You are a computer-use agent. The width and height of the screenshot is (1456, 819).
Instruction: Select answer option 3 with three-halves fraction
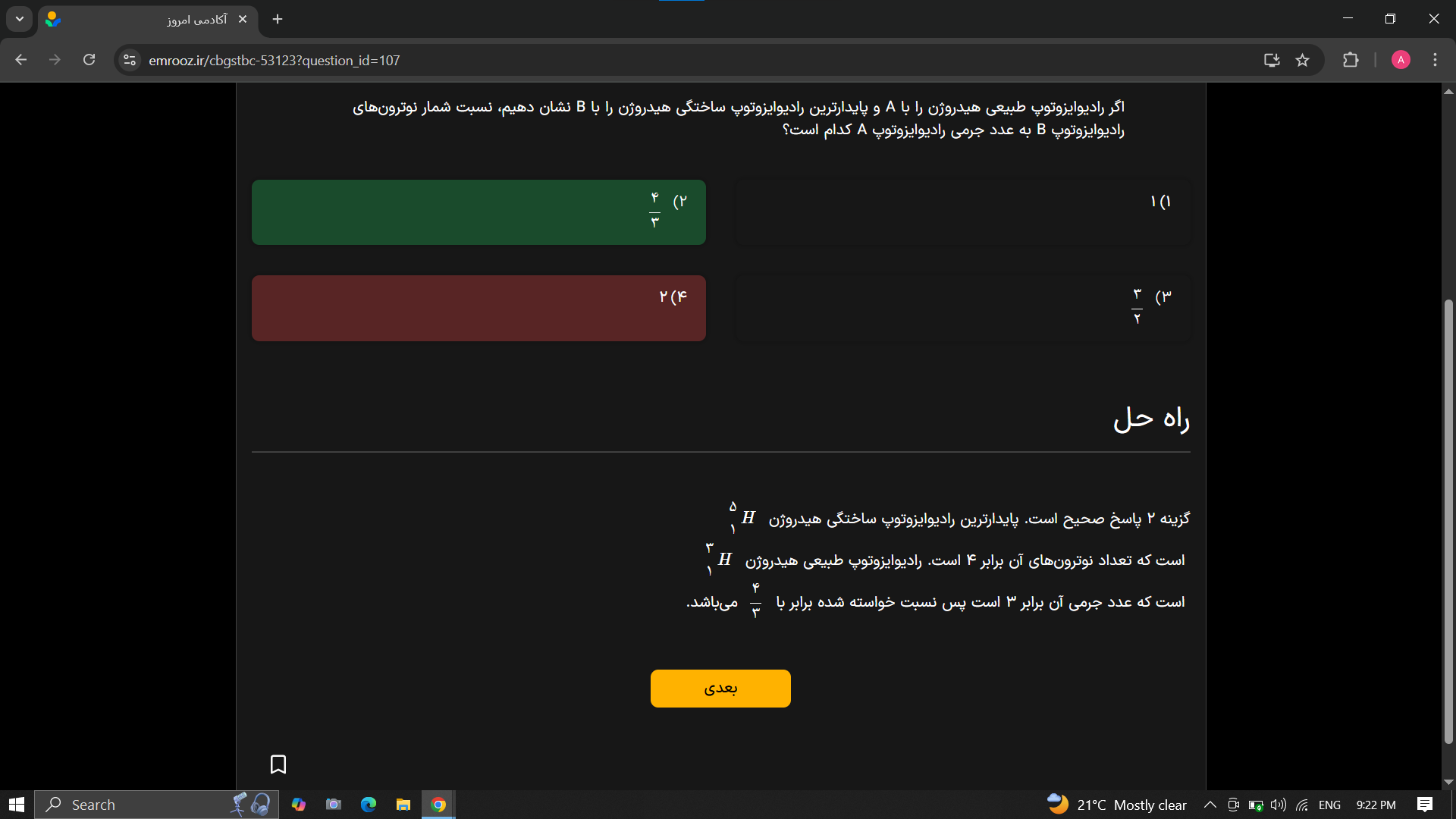pos(963,307)
